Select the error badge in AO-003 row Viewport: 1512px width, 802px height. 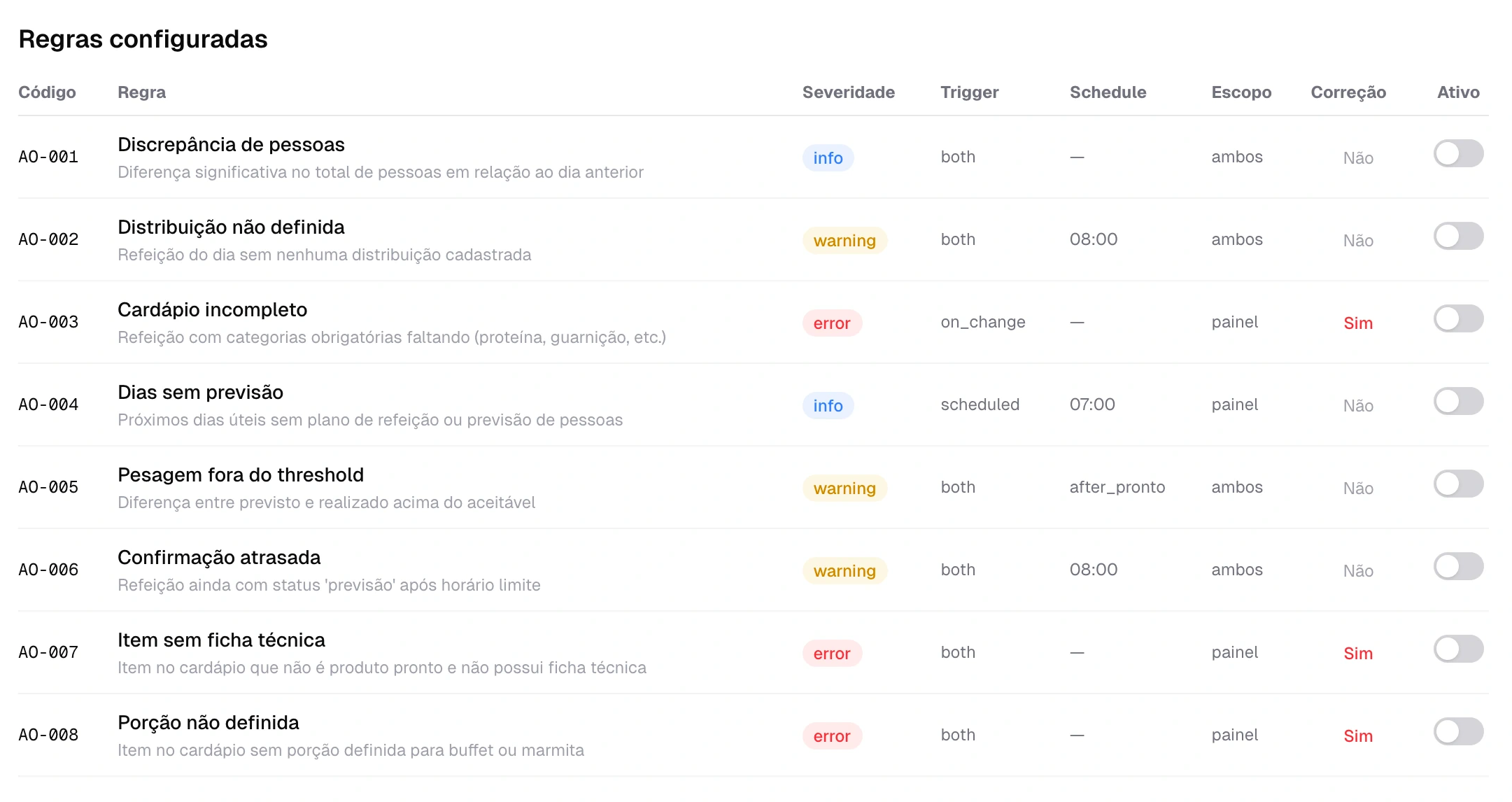[832, 323]
